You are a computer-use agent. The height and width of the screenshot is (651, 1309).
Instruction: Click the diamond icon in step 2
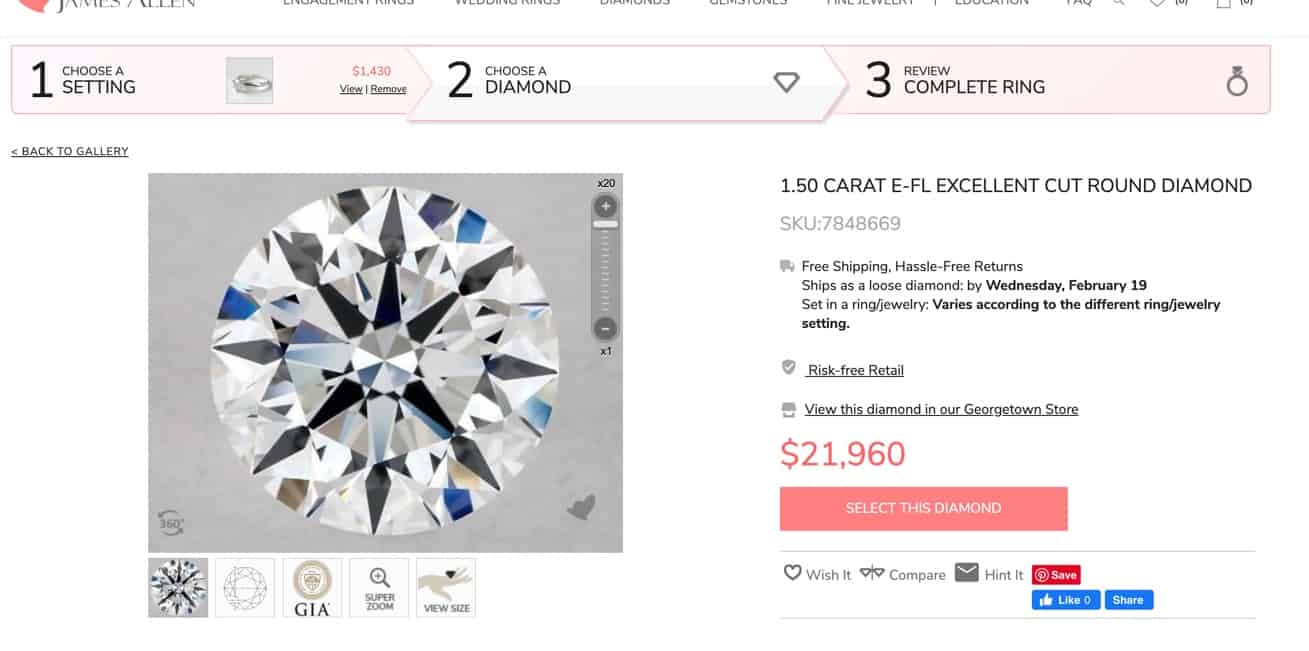click(786, 81)
